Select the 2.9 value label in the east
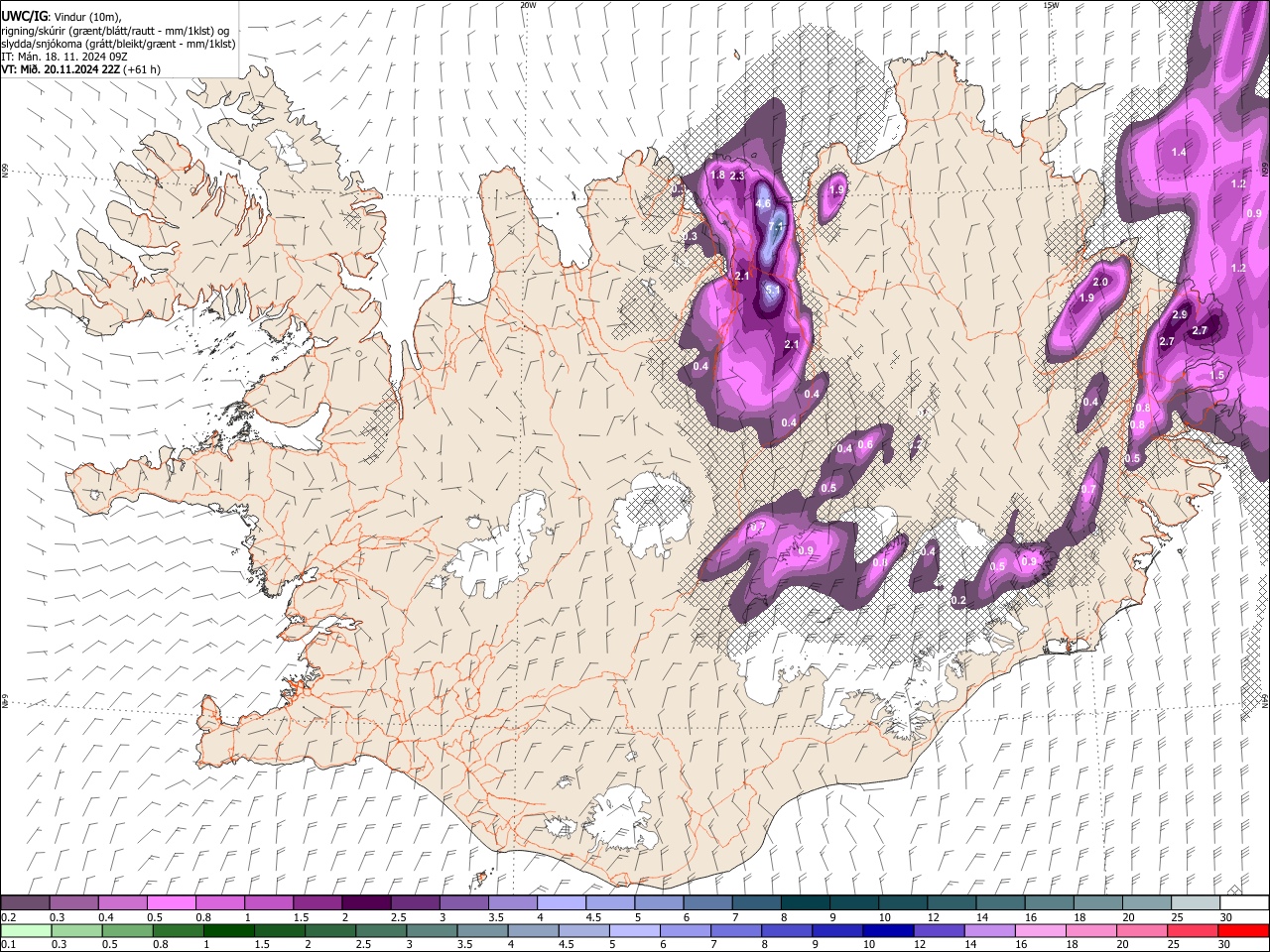Screen dimensions: 1270x952 click(1180, 314)
